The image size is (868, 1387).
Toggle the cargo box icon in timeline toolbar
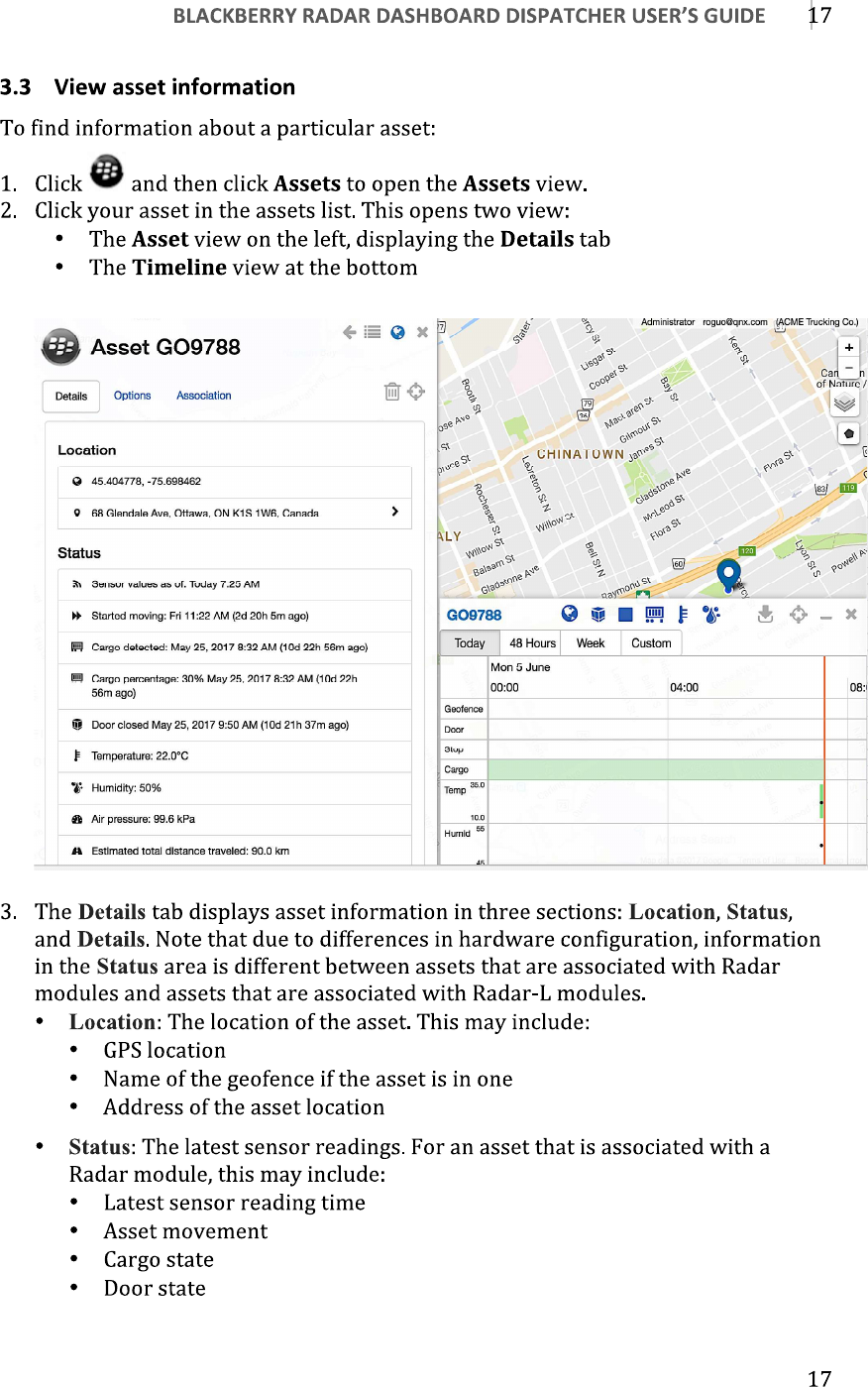tap(598, 615)
